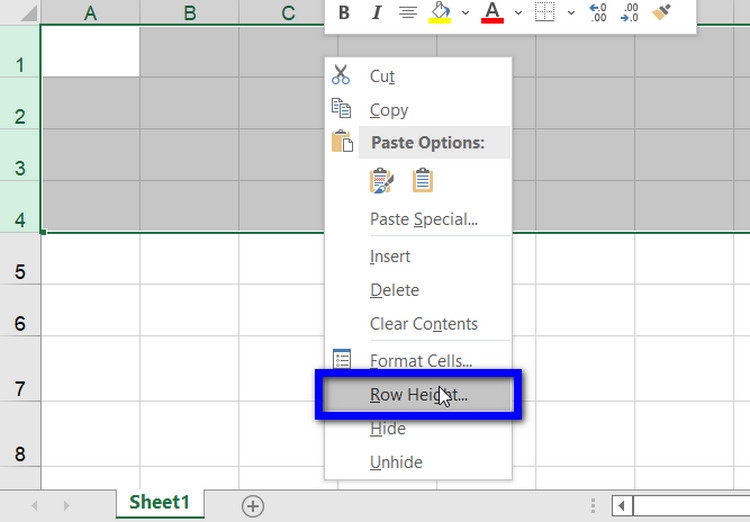Image resolution: width=750 pixels, height=522 pixels.
Task: Choose Clear Contents from the menu
Action: (418, 324)
